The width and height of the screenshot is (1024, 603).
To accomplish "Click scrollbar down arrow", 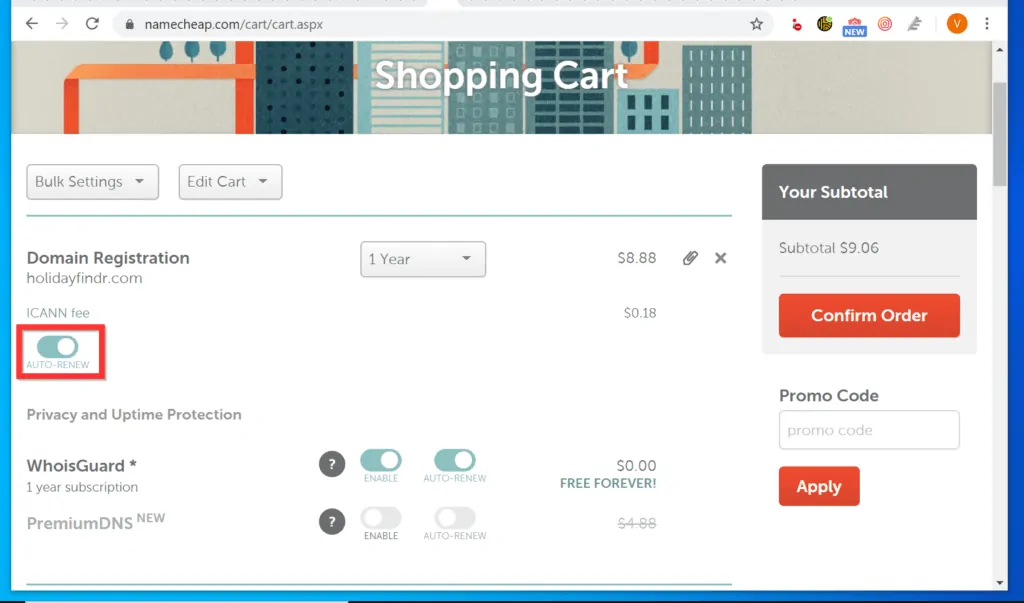I will coord(1000,583).
